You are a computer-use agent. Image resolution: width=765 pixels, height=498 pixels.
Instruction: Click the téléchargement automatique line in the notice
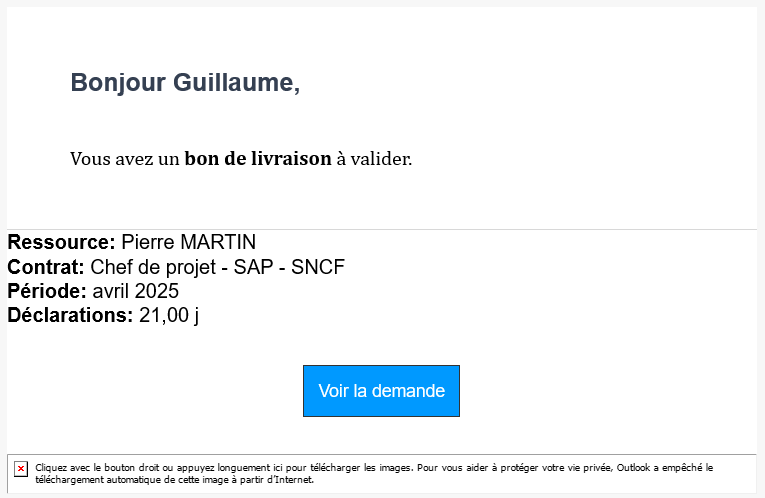174,480
